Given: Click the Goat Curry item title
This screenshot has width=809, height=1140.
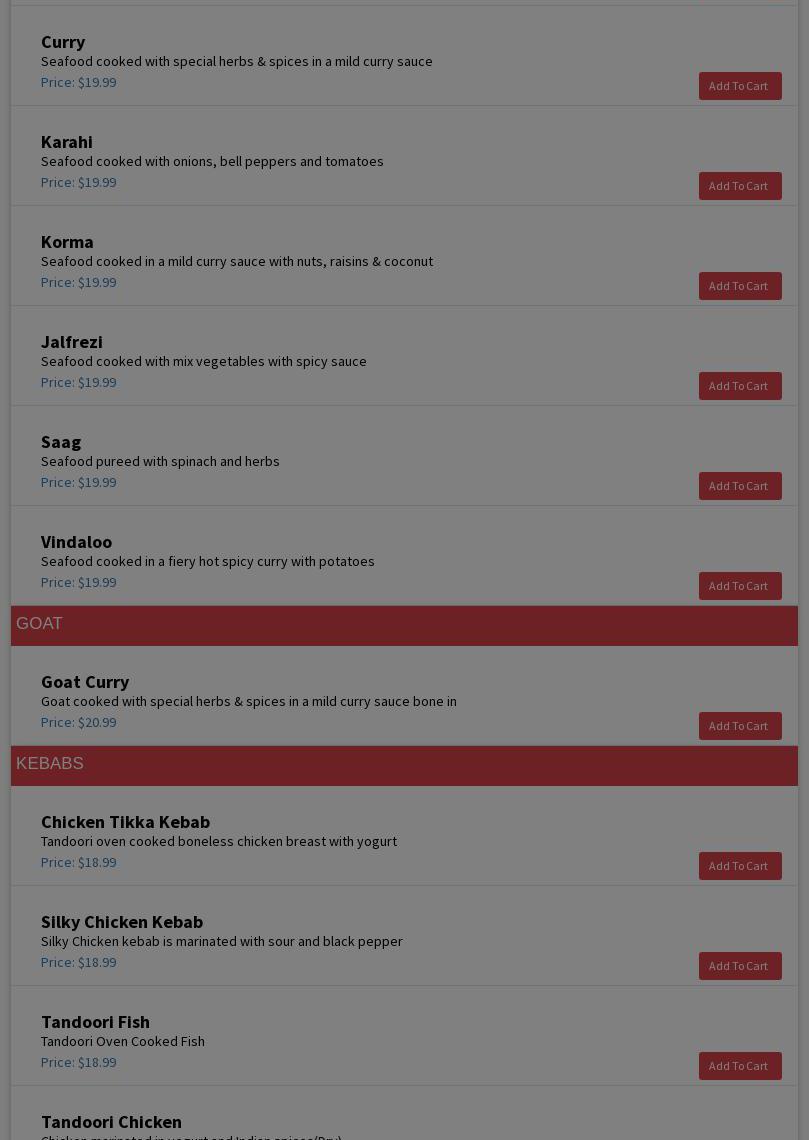Looking at the screenshot, I should click(85, 682).
